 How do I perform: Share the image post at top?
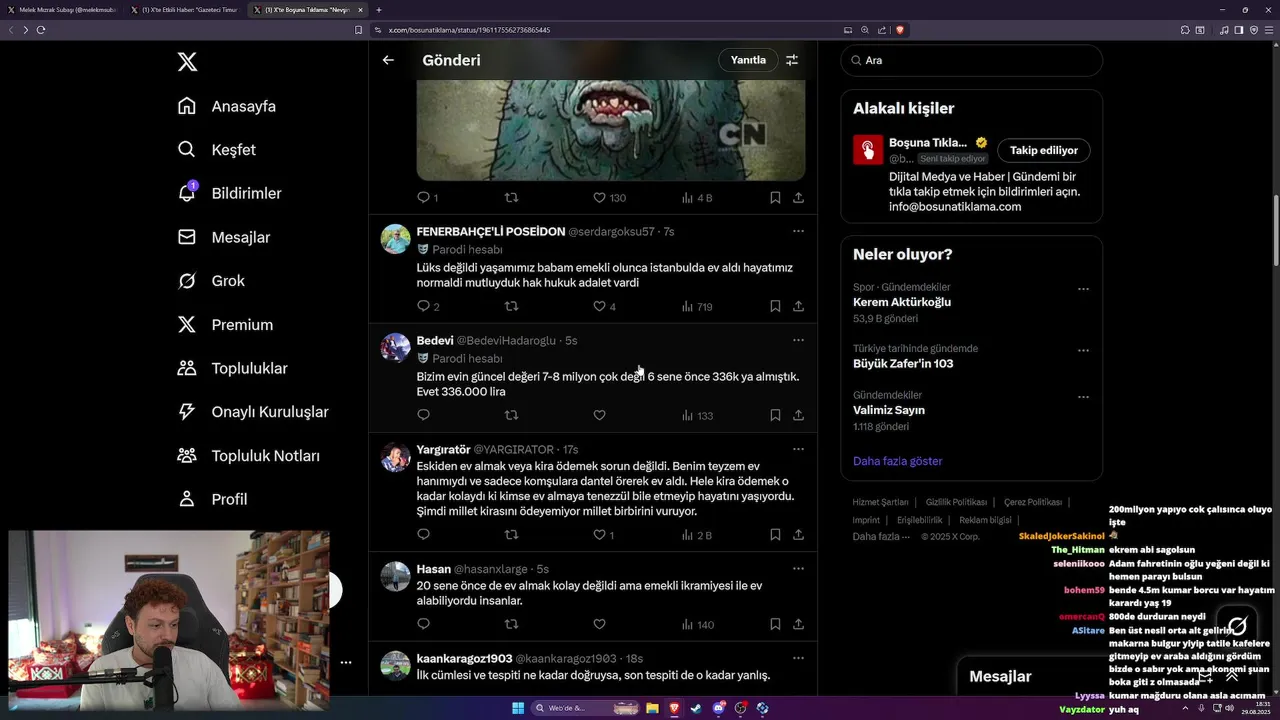[x=798, y=198]
